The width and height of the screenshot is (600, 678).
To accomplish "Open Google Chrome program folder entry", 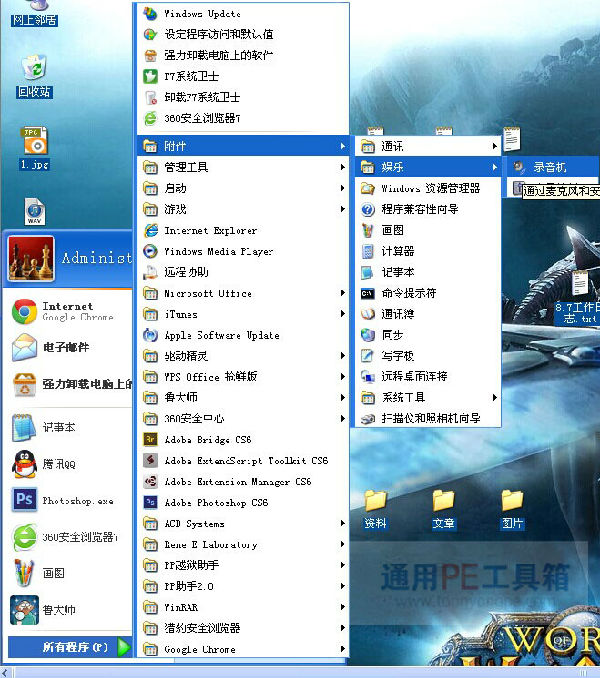I will point(243,649).
